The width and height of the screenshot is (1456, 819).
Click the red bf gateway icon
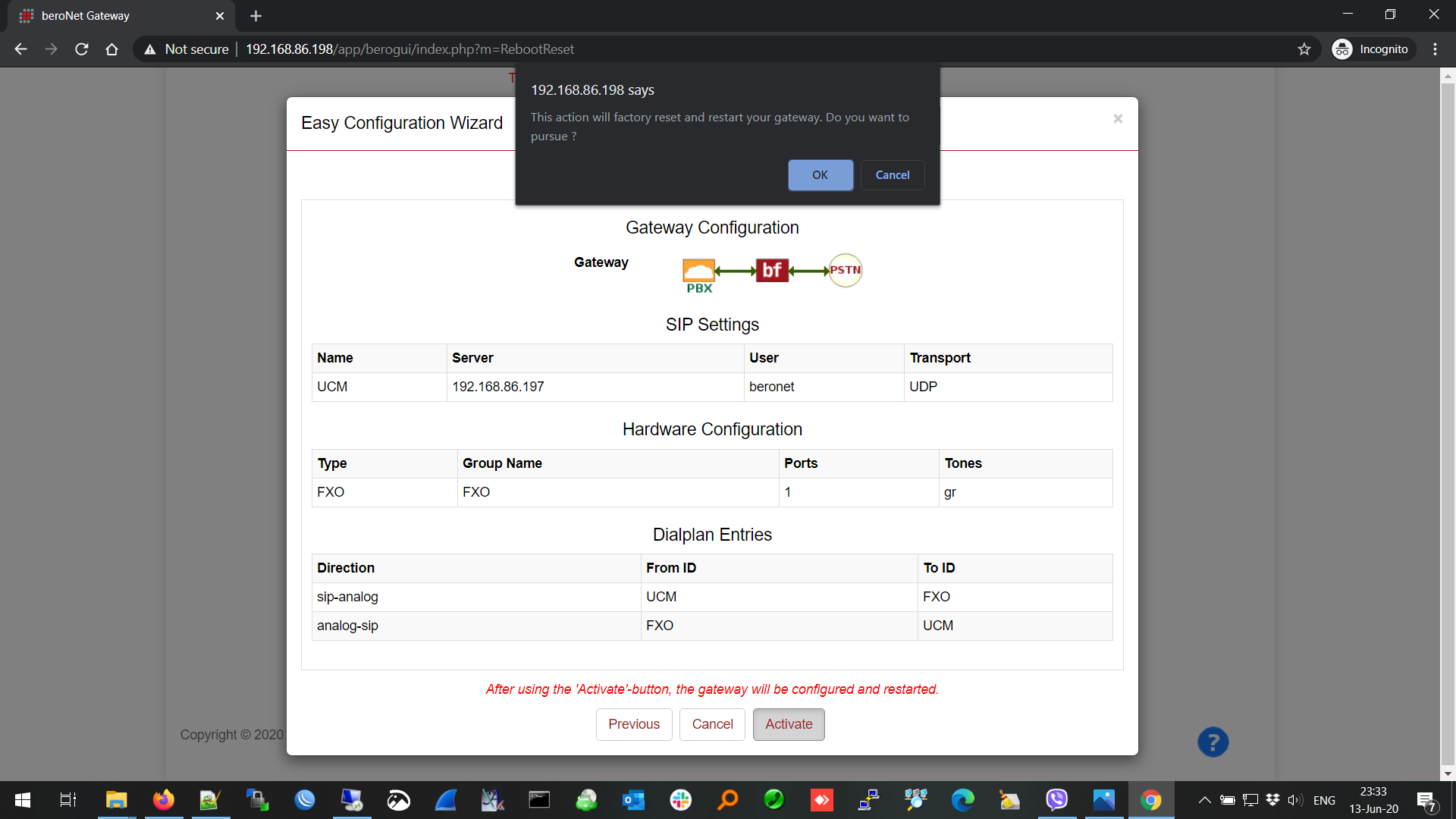772,270
